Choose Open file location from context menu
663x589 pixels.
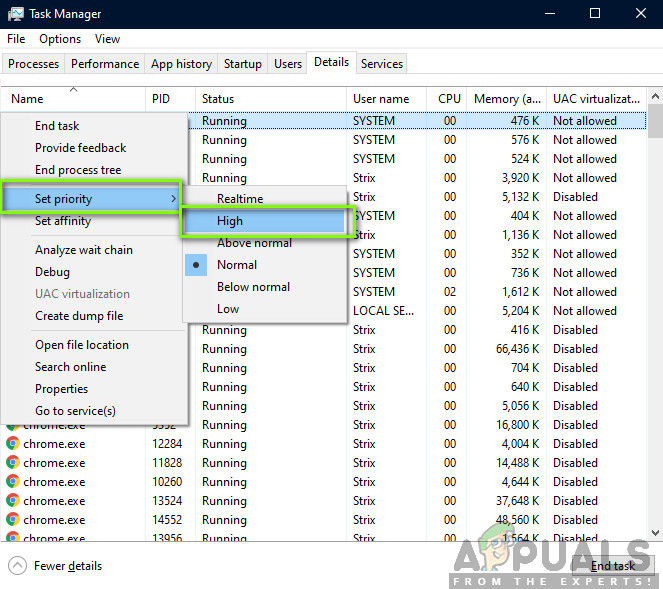coord(81,345)
